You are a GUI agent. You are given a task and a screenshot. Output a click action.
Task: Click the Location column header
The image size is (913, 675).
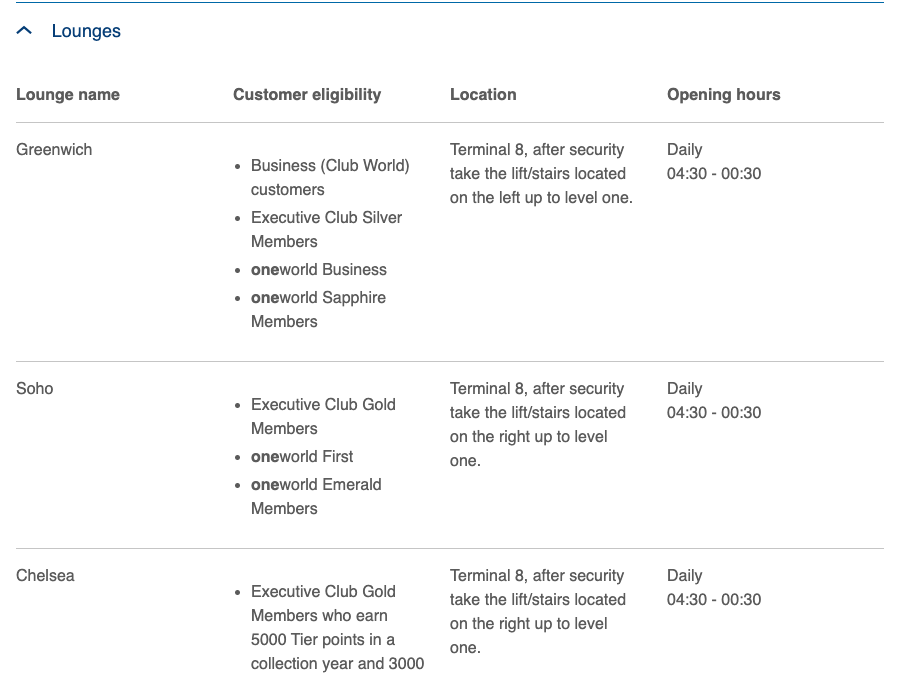(483, 94)
